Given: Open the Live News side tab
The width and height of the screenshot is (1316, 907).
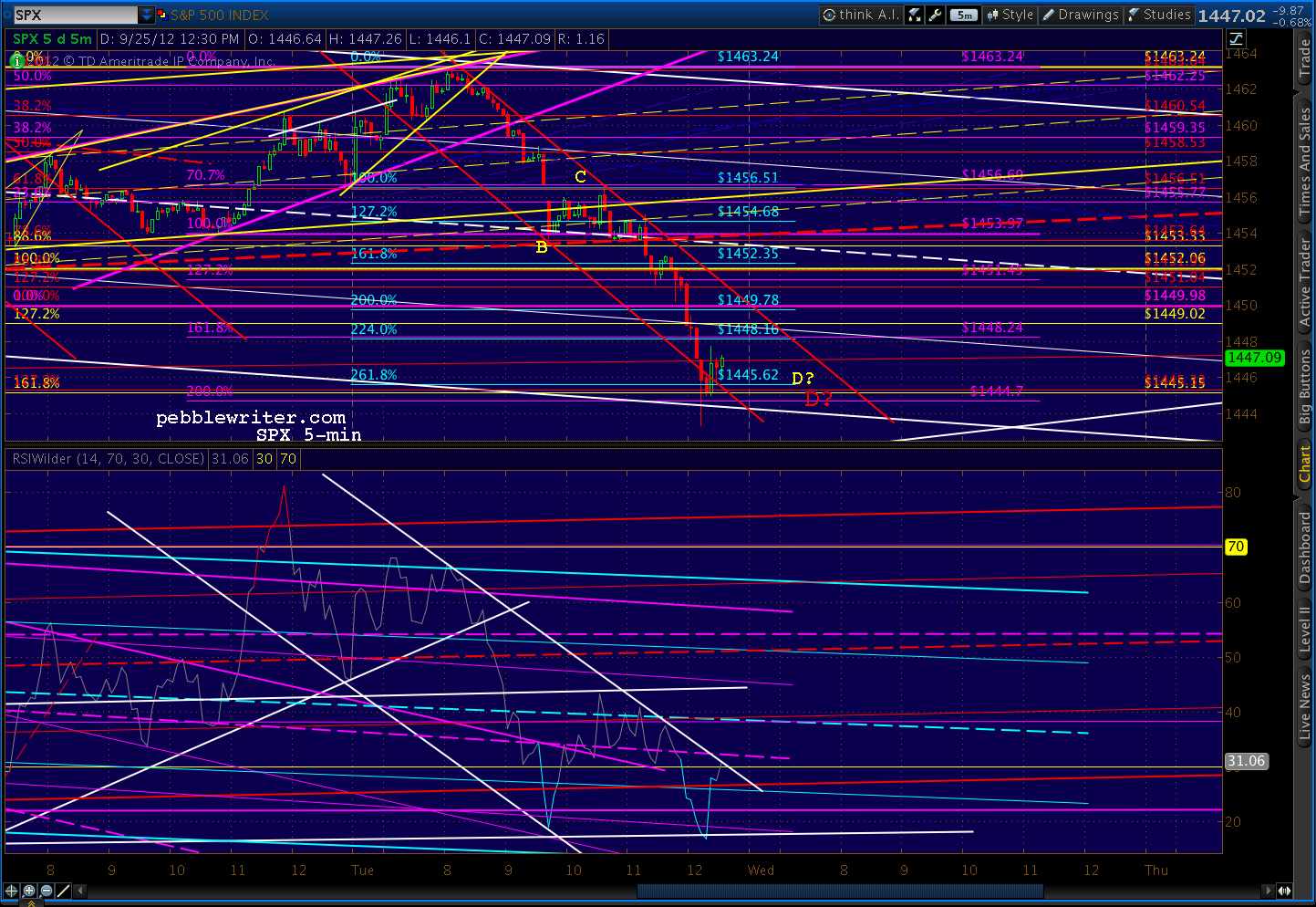Looking at the screenshot, I should click(x=1305, y=706).
